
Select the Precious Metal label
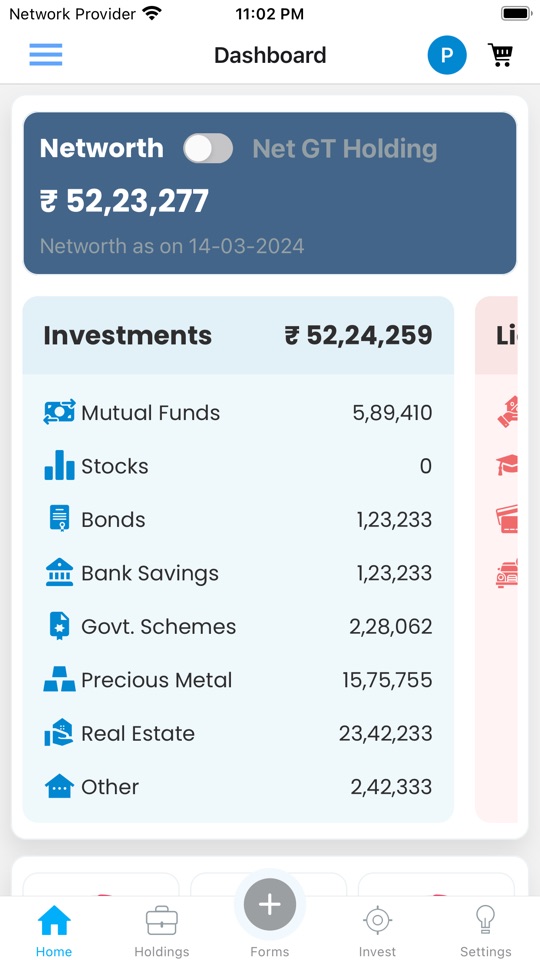click(x=157, y=680)
